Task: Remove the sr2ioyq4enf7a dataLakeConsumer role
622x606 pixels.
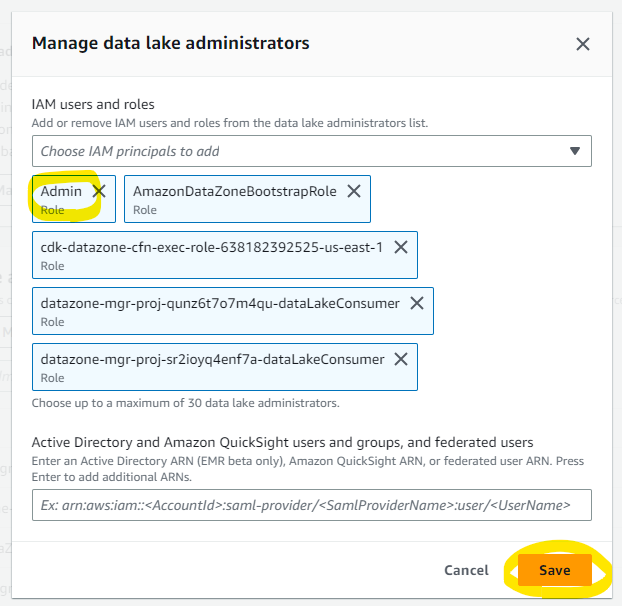Action: tap(401, 359)
